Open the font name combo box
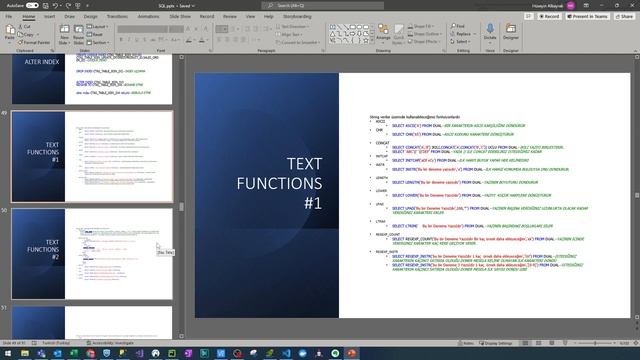640x360 pixels. tap(142, 29)
